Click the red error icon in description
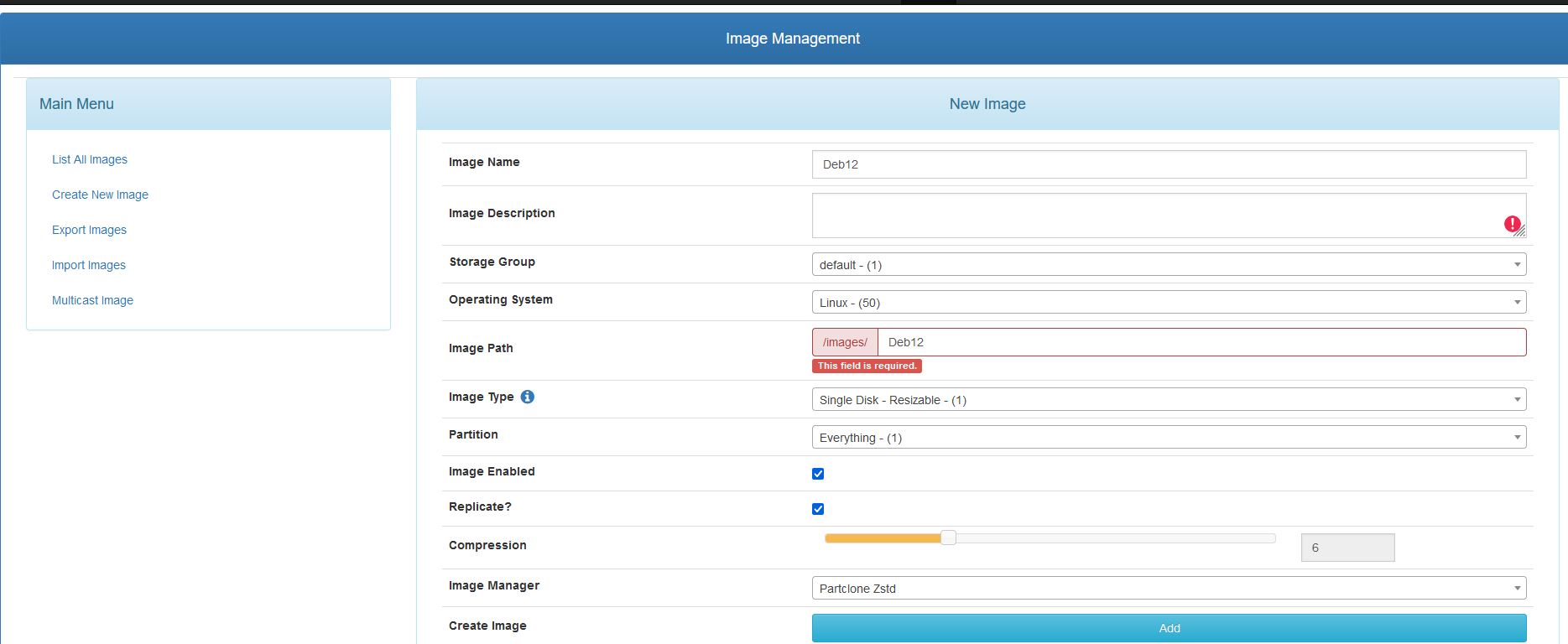This screenshot has height=644, width=1568. (1512, 224)
